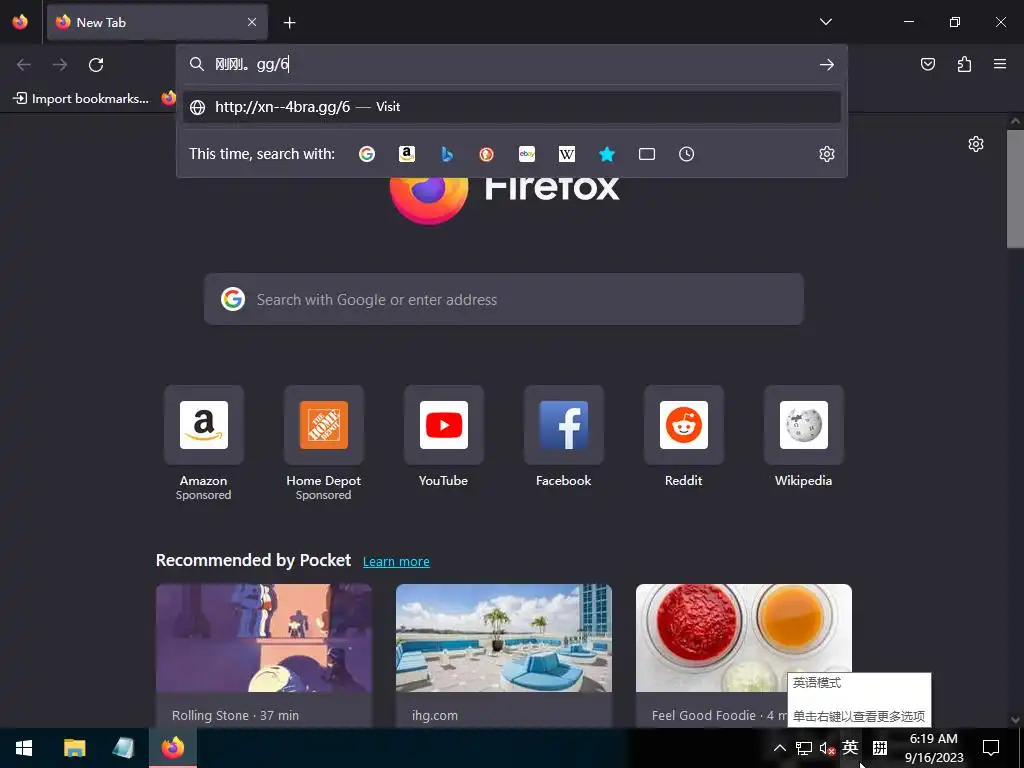Open search settings gear in URL dropdown

click(827, 154)
